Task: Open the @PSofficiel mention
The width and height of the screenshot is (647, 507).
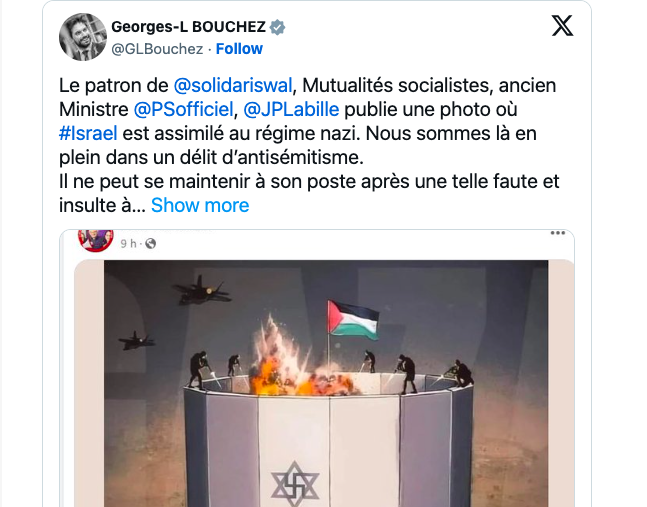Action: point(184,110)
